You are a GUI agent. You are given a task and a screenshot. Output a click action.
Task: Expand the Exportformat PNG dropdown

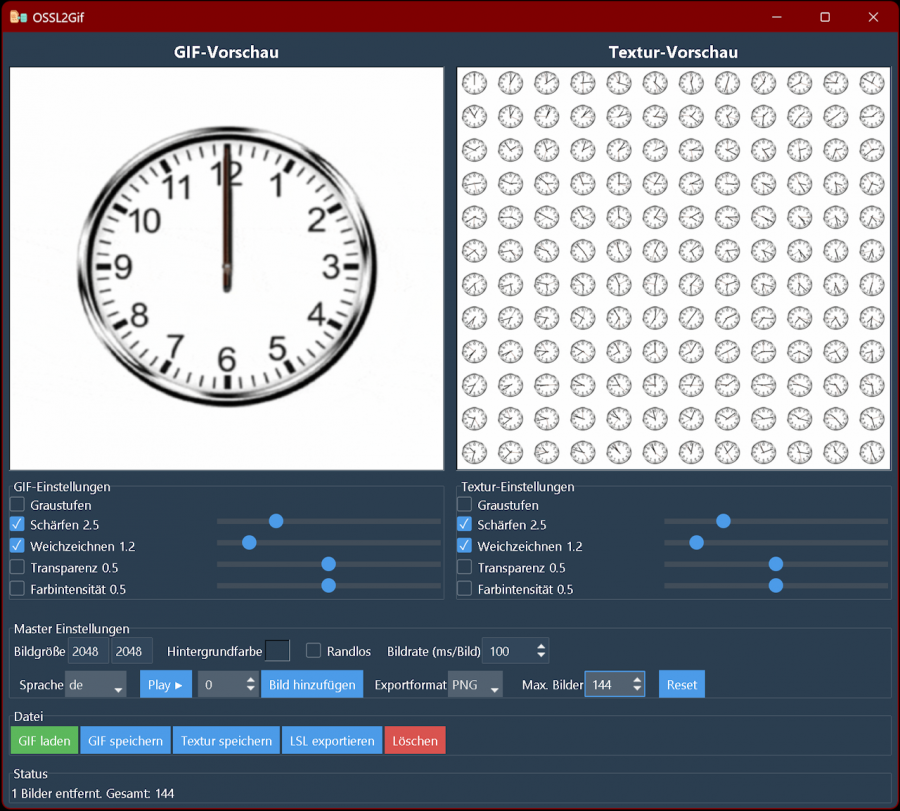click(475, 685)
